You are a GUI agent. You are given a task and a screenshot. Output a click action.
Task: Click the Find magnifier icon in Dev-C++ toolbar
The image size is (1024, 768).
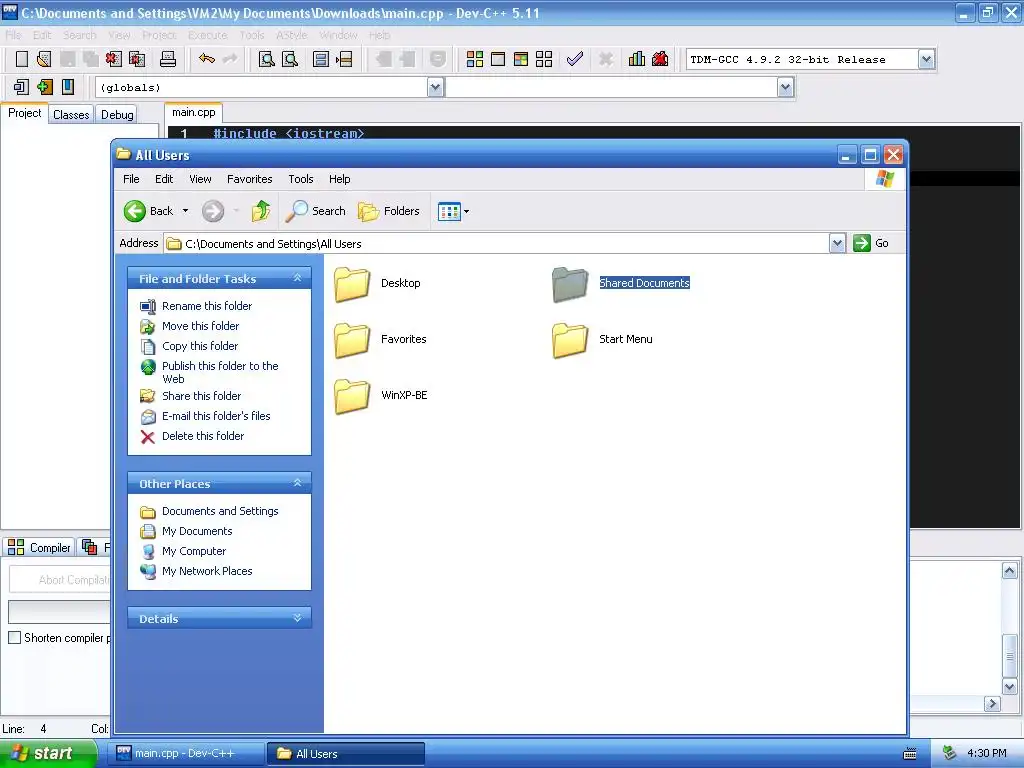click(x=266, y=59)
